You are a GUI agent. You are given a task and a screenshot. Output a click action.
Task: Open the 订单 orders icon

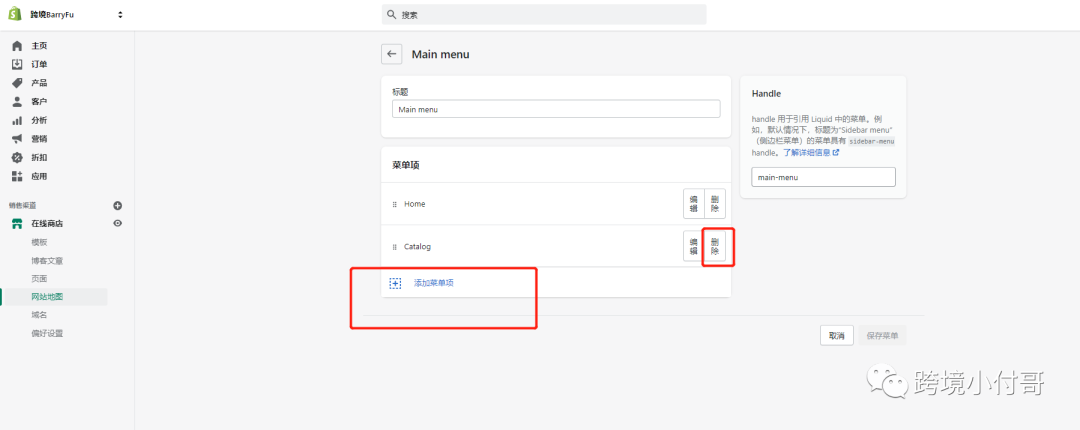[17, 65]
